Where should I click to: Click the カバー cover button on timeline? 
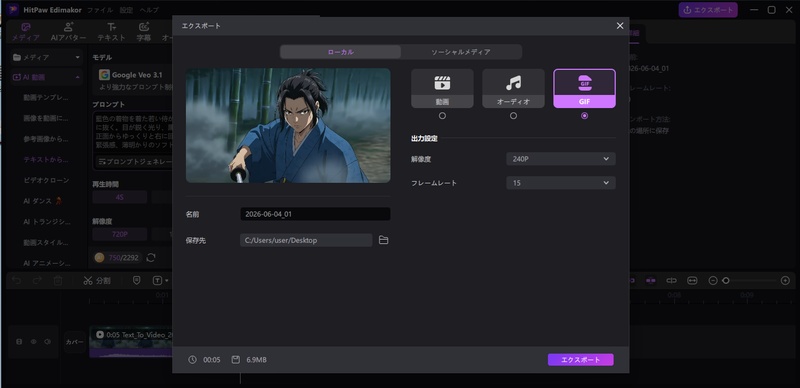point(74,342)
